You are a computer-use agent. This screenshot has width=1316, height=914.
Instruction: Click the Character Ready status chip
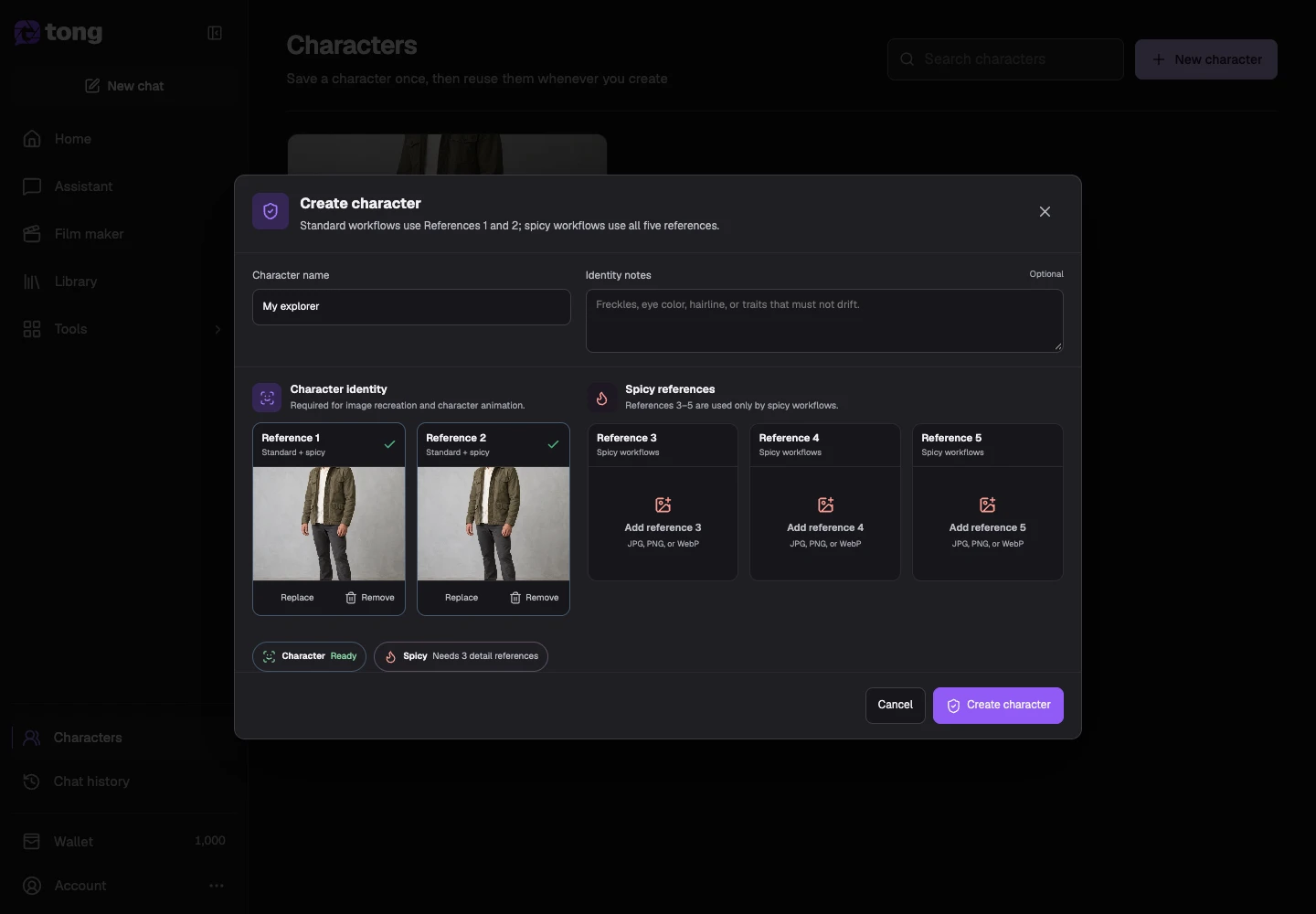pos(309,656)
